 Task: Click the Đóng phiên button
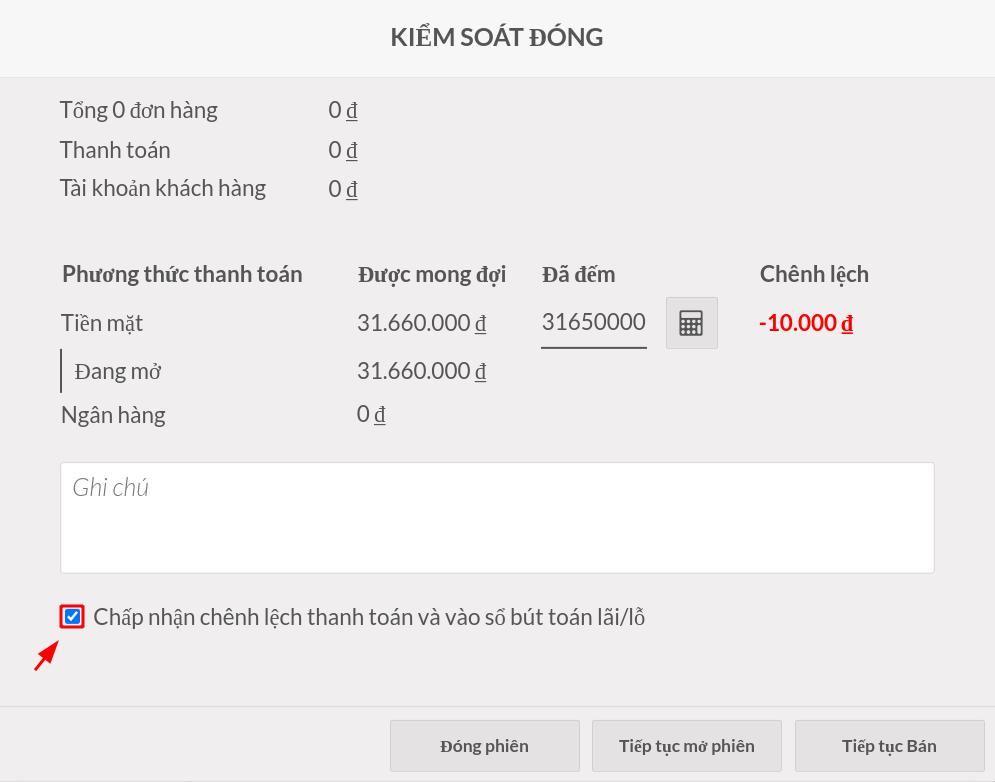[x=484, y=745]
